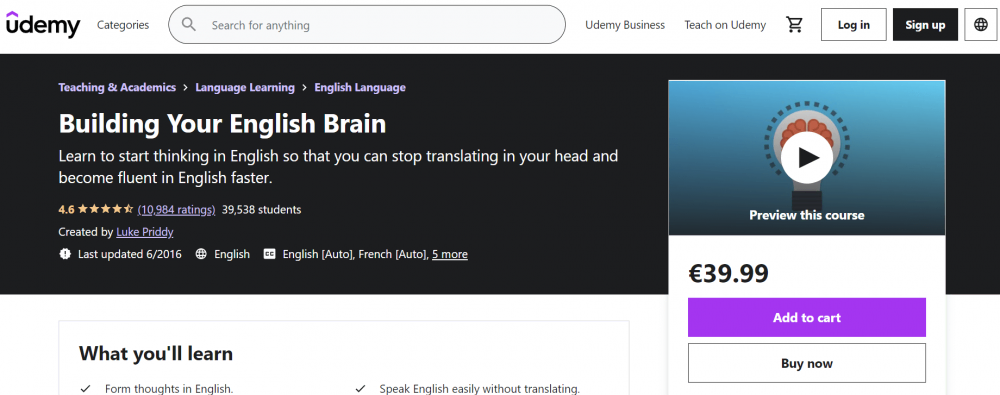Viewport: 1000px width, 395px height.
Task: Click the English [Auto], French [Auto] captions text
Action: click(355, 254)
